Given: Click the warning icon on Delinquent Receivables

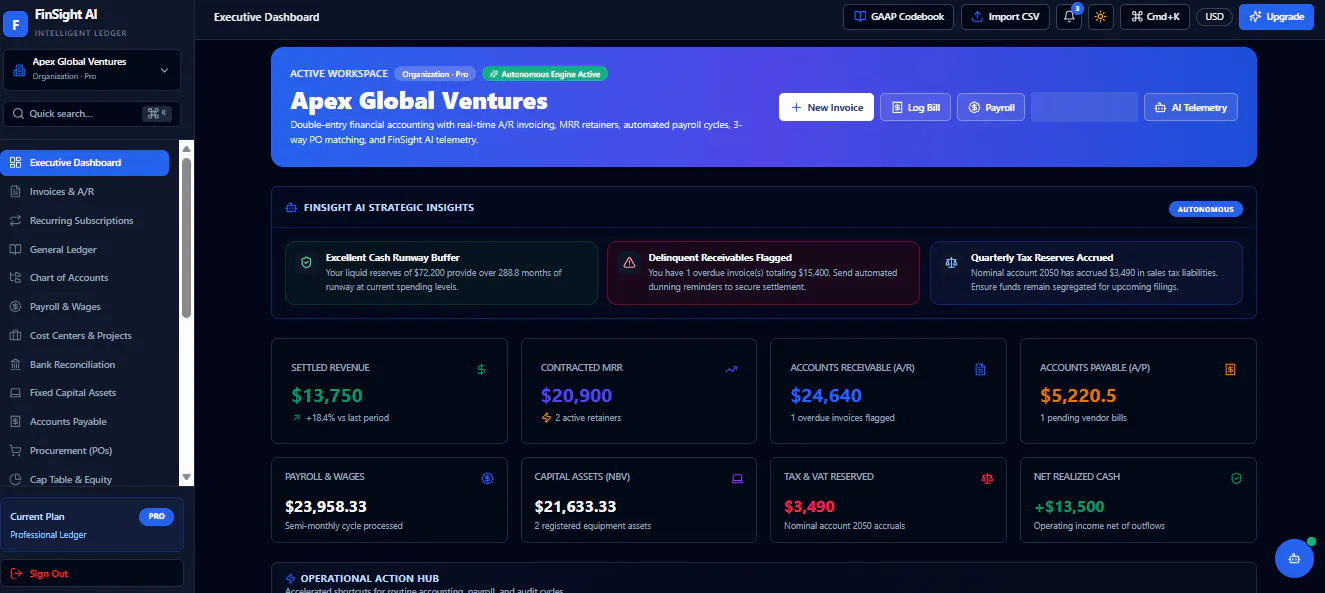Looking at the screenshot, I should (629, 262).
